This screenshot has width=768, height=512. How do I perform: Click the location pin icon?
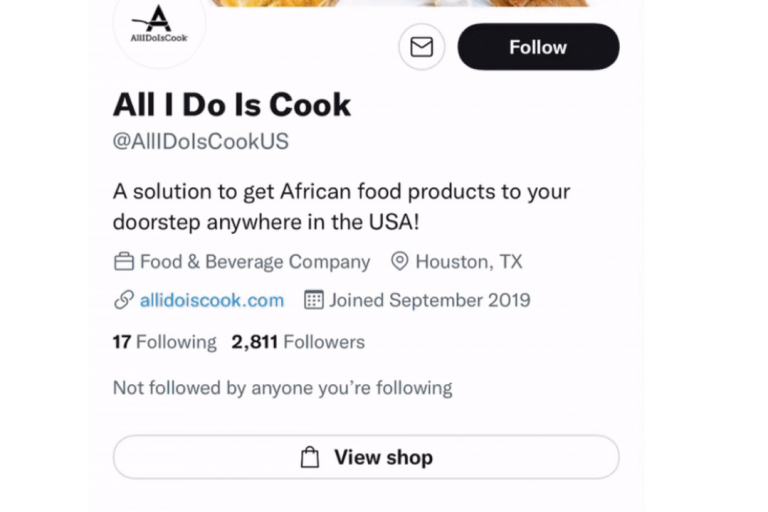tap(400, 262)
